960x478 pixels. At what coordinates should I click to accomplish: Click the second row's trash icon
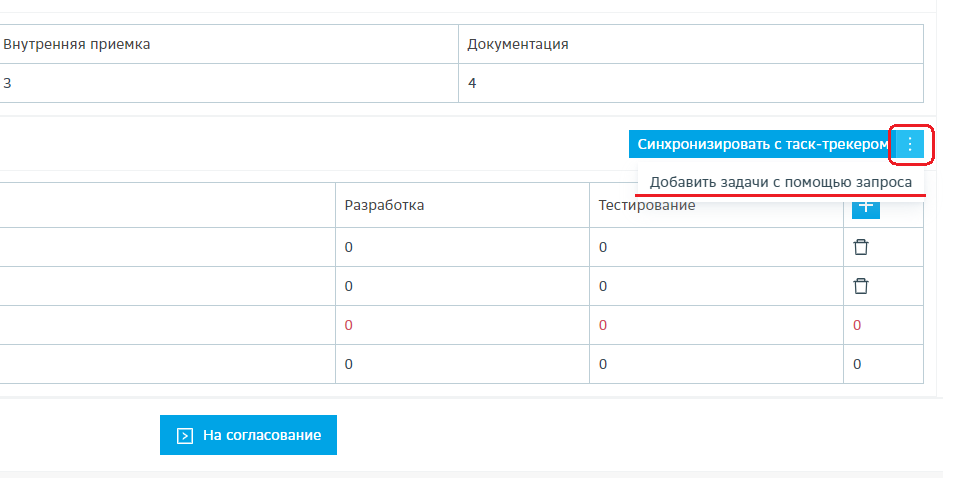pos(861,286)
